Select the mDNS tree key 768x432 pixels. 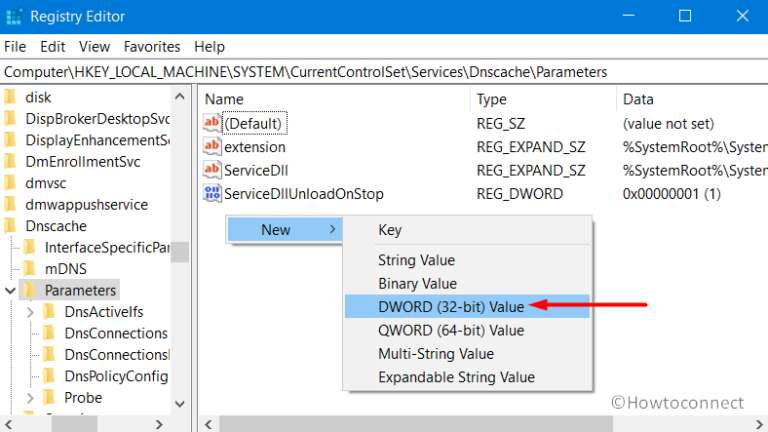pos(66,269)
